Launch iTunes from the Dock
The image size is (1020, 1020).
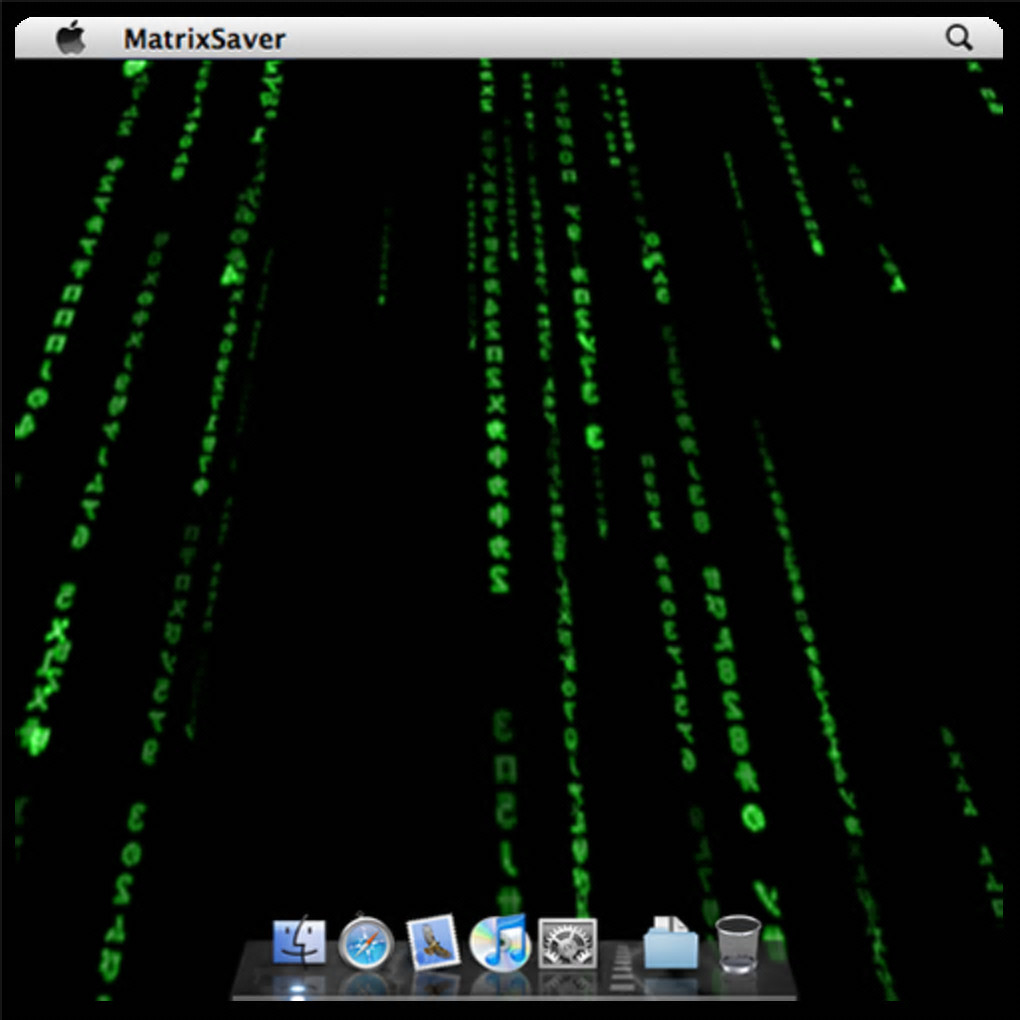[500, 941]
